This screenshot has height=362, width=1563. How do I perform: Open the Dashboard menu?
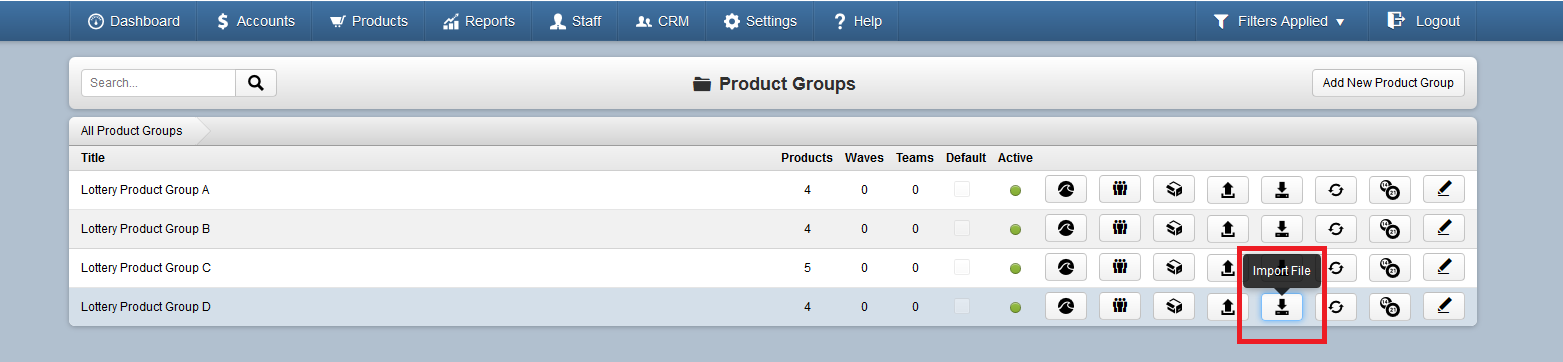coord(134,21)
